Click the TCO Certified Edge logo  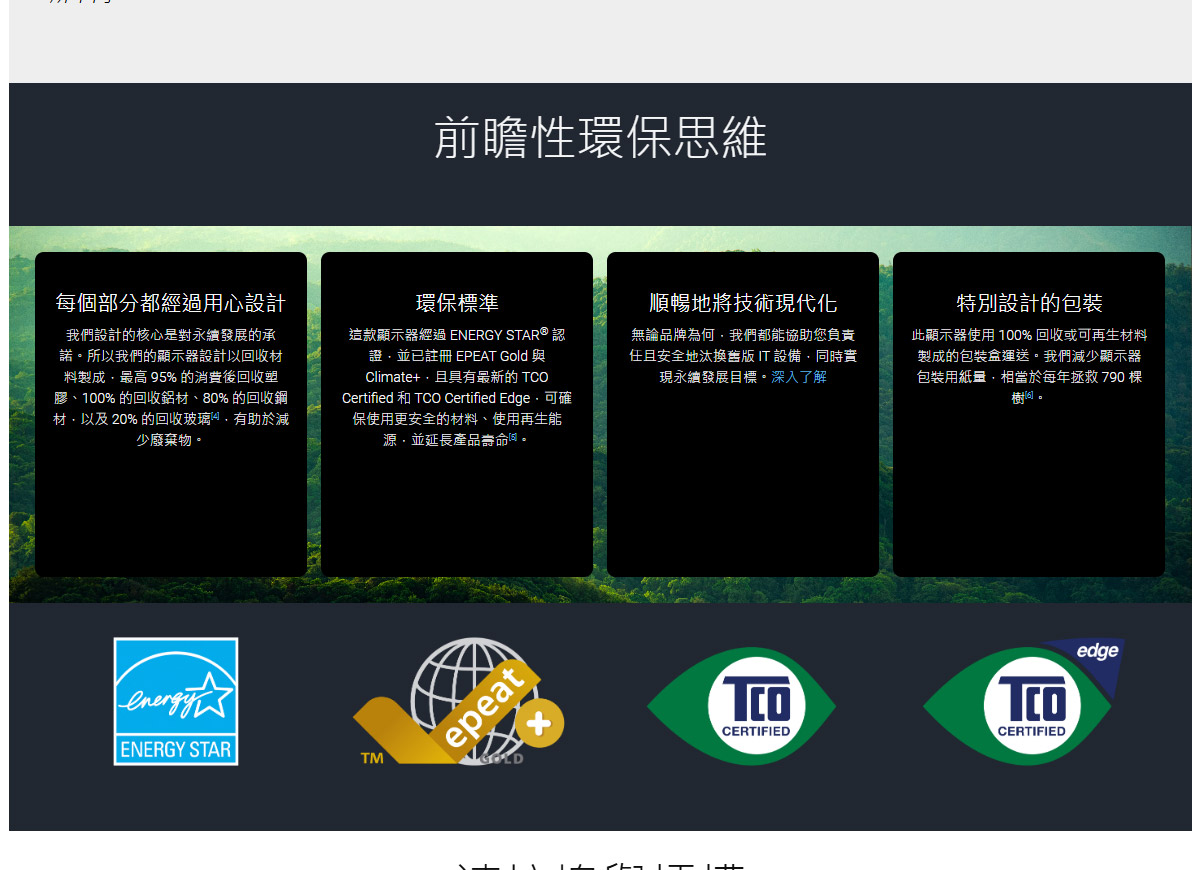pyautogui.click(x=1024, y=702)
